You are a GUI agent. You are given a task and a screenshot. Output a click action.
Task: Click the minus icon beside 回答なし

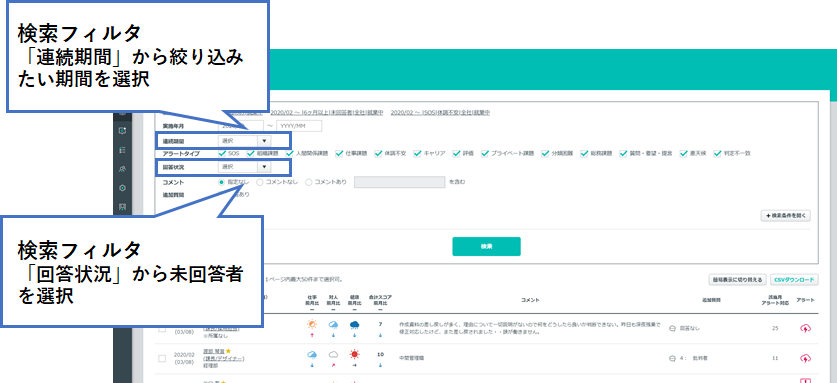[672, 329]
